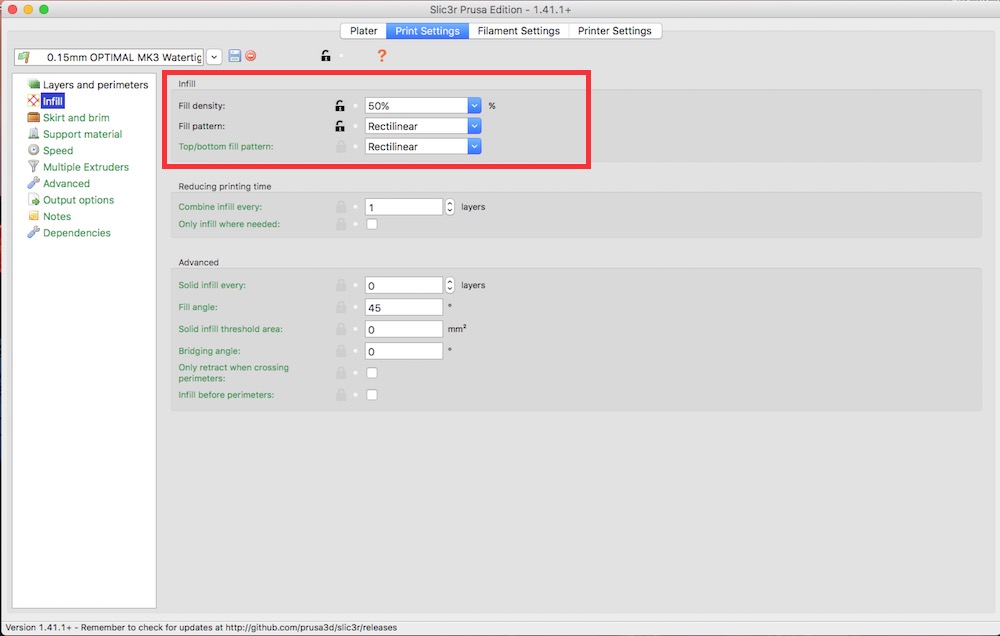Open Advanced settings page
Image resolution: width=1000 pixels, height=636 pixels.
coord(66,184)
